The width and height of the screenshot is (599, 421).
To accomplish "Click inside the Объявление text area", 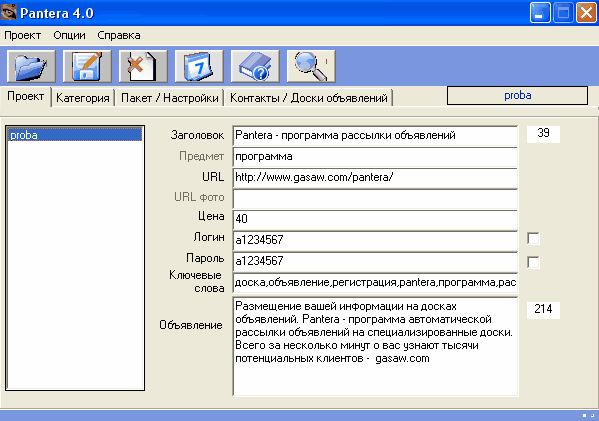I will click(x=375, y=347).
